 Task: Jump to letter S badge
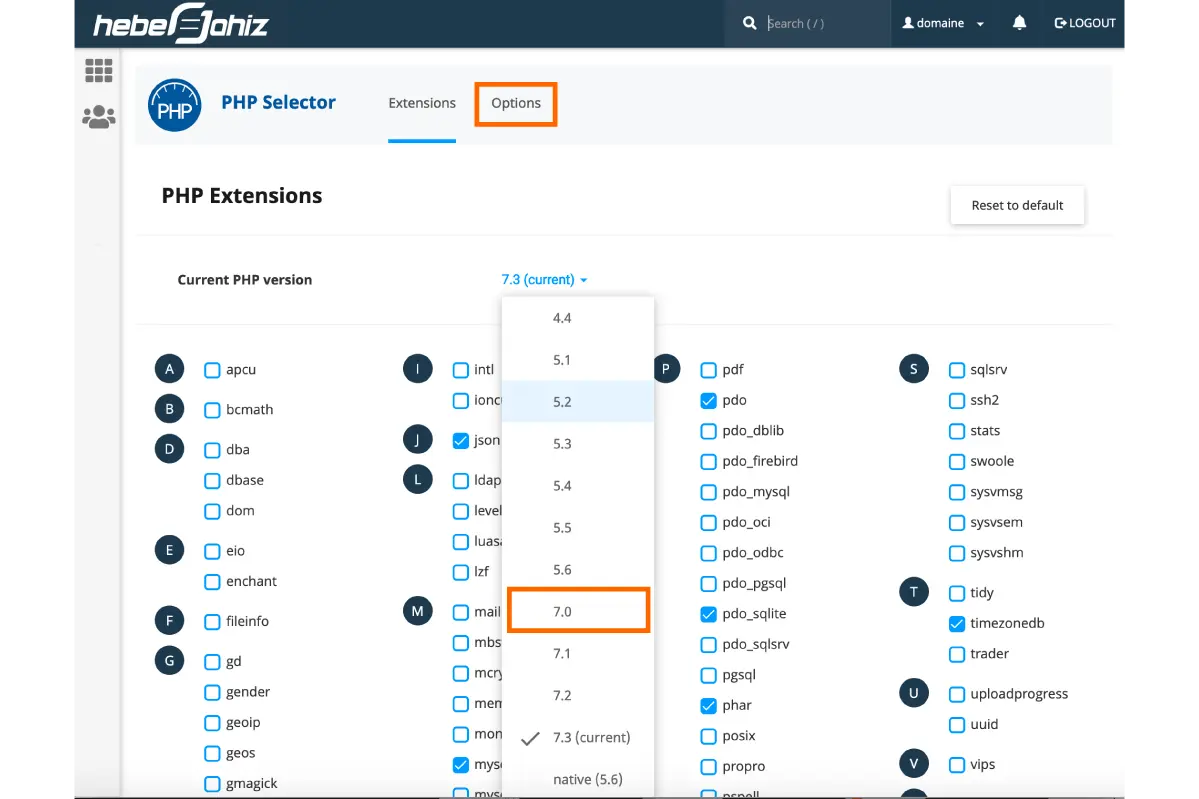pos(913,369)
